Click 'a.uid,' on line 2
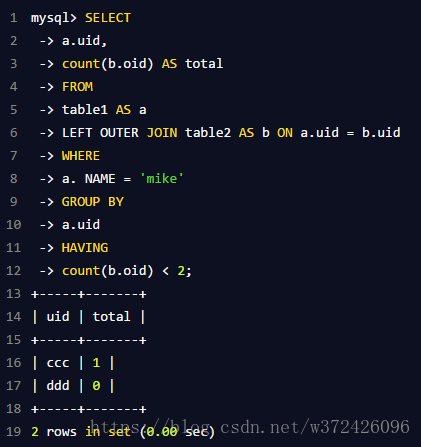 [84, 41]
